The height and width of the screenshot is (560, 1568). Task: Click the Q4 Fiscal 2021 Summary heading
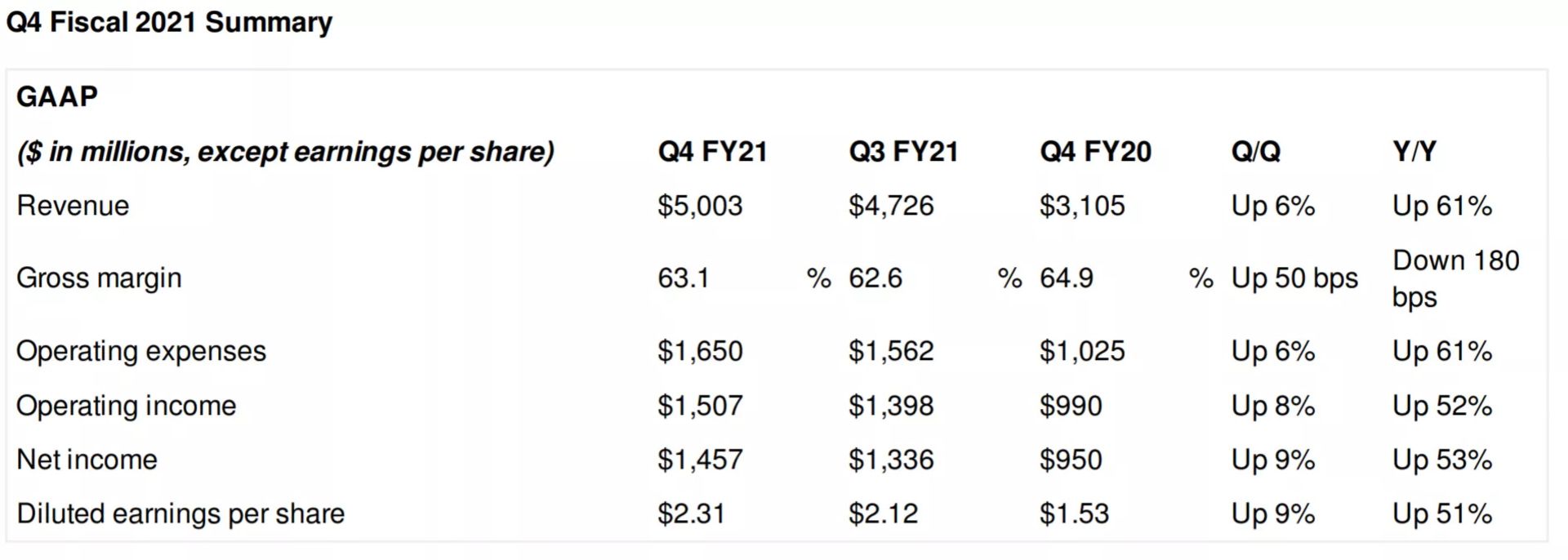(169, 22)
